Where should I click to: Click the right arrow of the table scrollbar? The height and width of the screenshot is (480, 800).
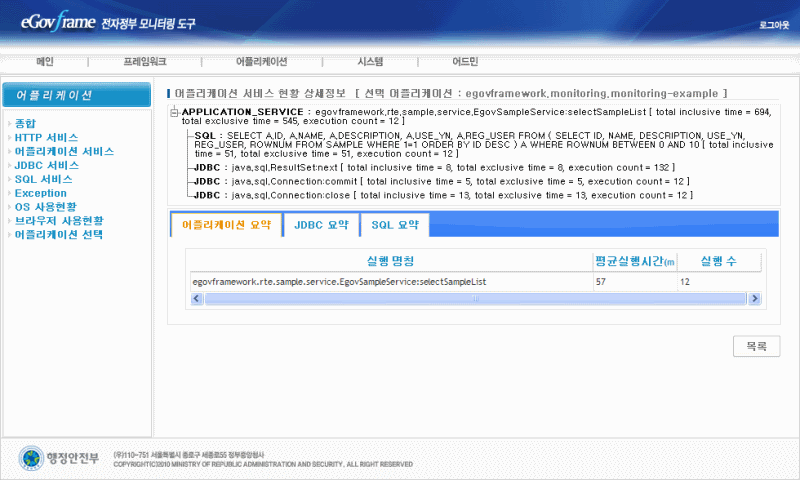[x=755, y=298]
